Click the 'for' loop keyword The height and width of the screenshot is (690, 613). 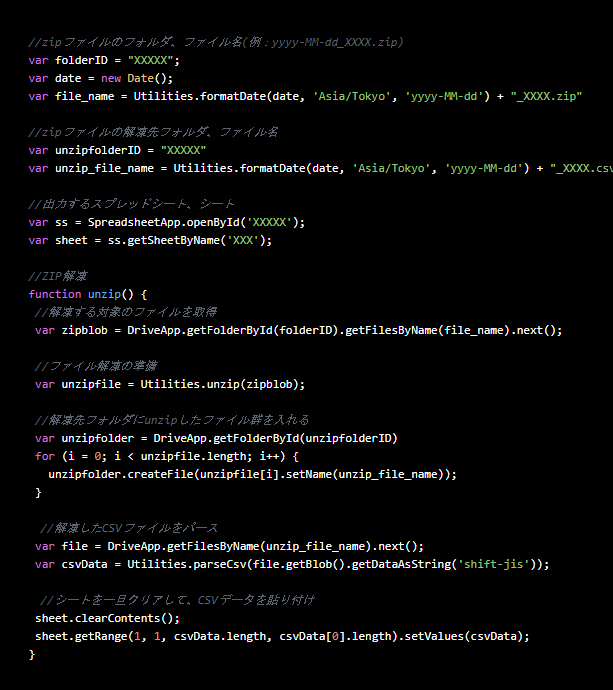[x=44, y=456]
